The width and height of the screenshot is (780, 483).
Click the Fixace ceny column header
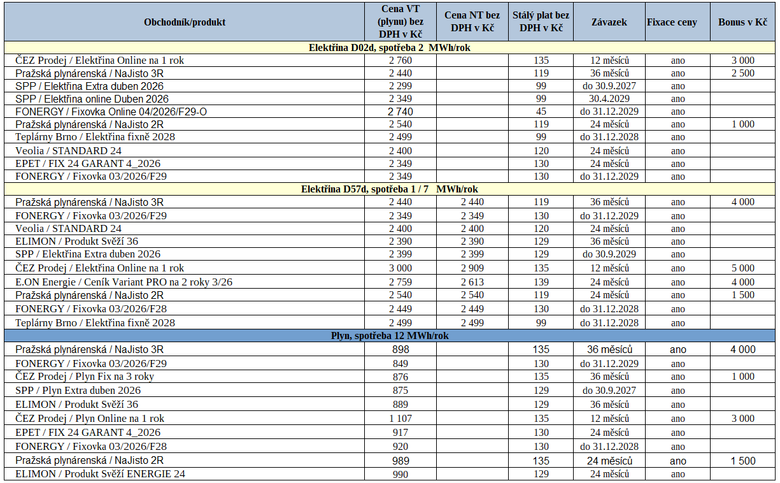pos(678,22)
